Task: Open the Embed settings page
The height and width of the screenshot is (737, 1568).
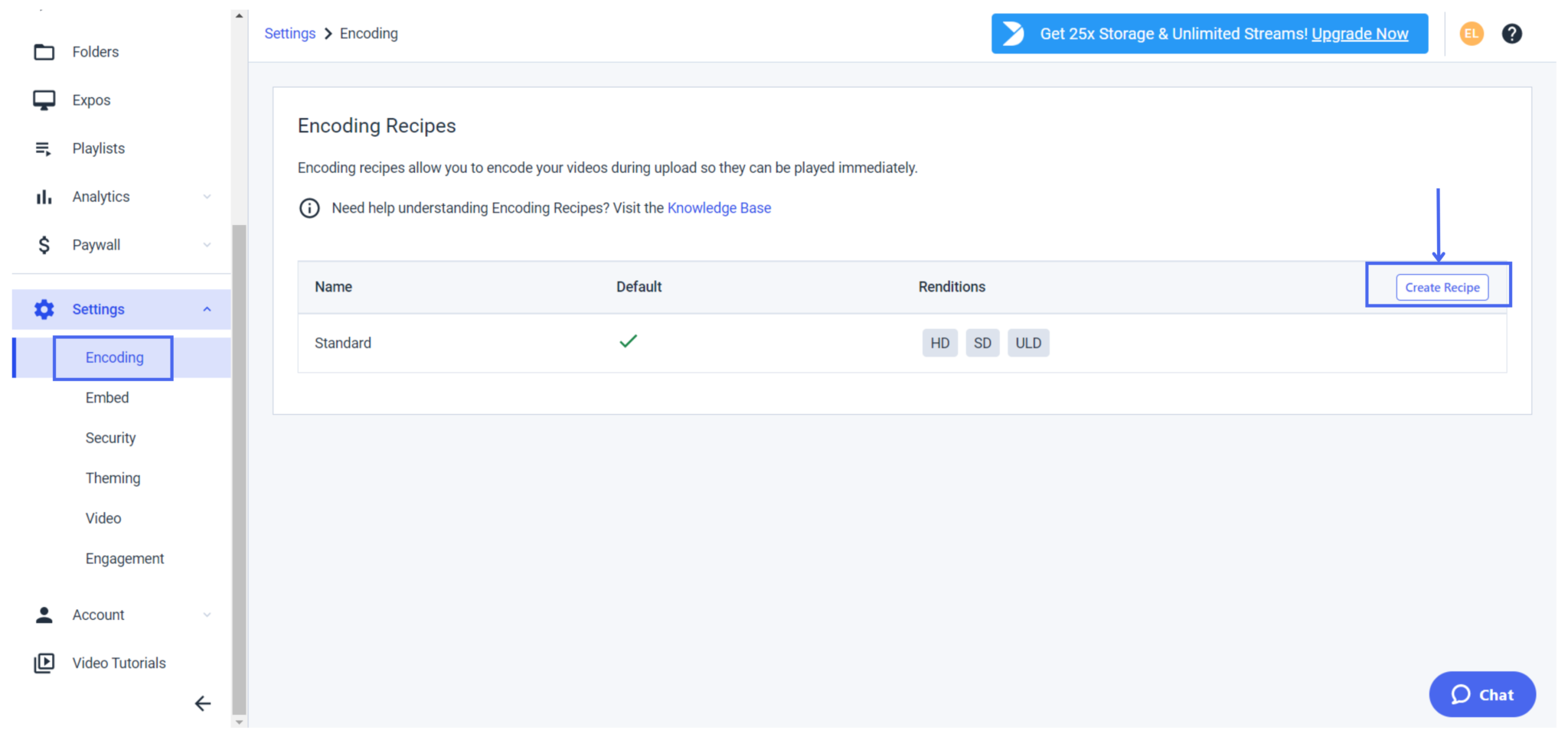Action: coord(107,398)
